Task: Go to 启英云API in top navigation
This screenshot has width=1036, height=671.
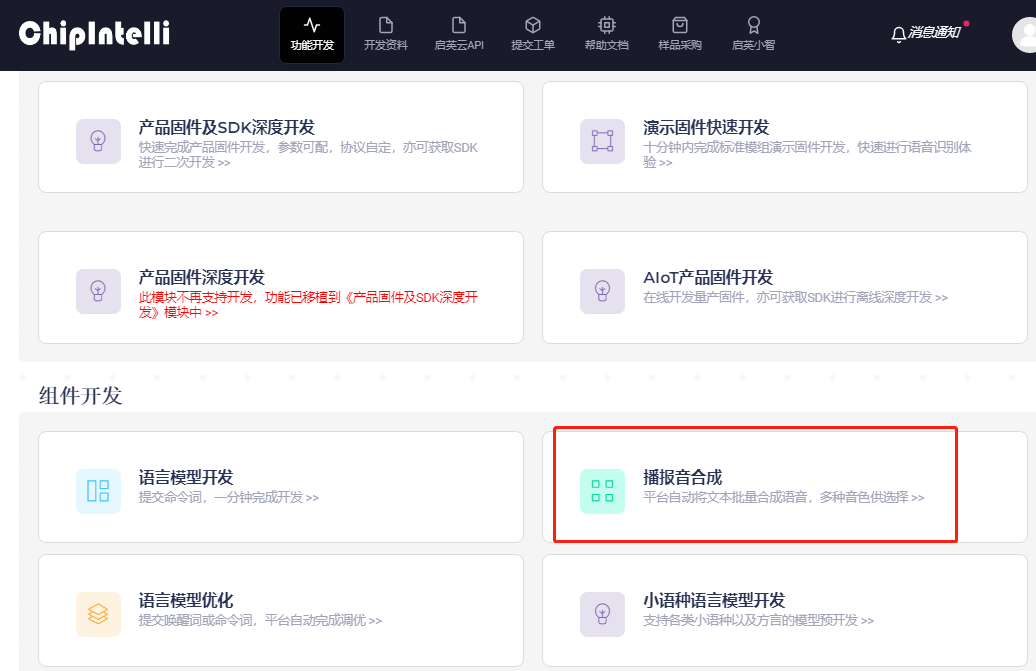Action: point(459,35)
